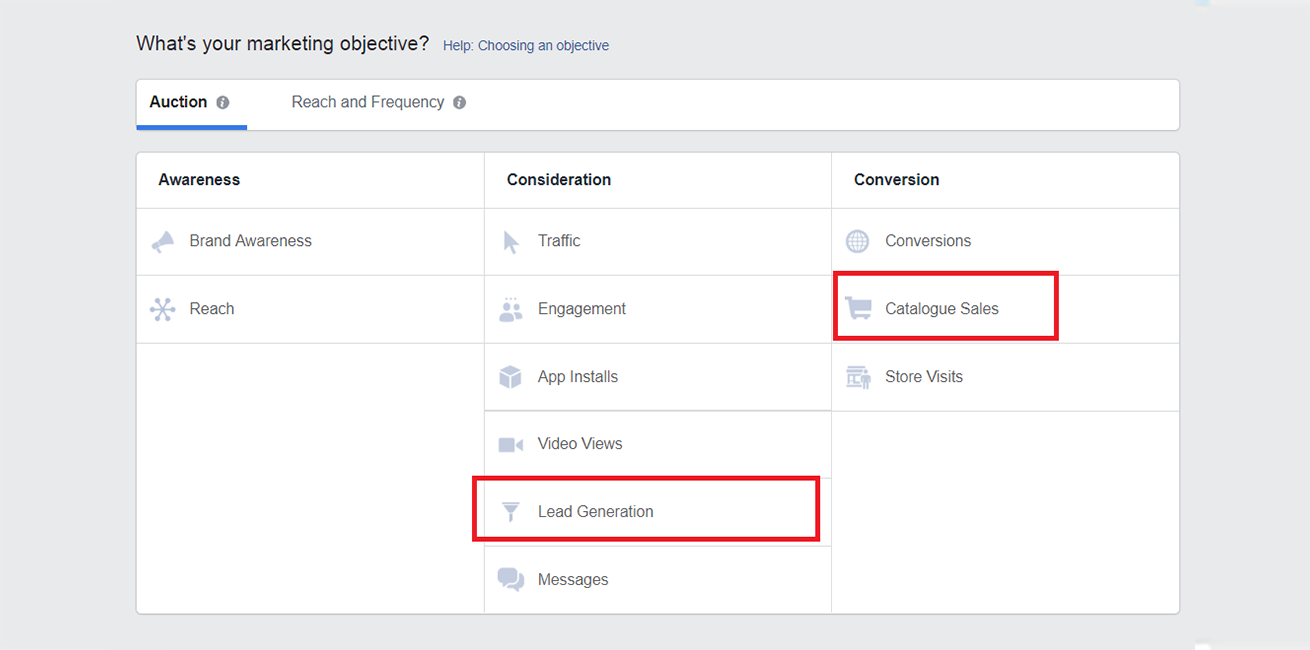Select the Conversions globe icon
Viewport: 1310px width, 650px height.
pyautogui.click(x=858, y=241)
